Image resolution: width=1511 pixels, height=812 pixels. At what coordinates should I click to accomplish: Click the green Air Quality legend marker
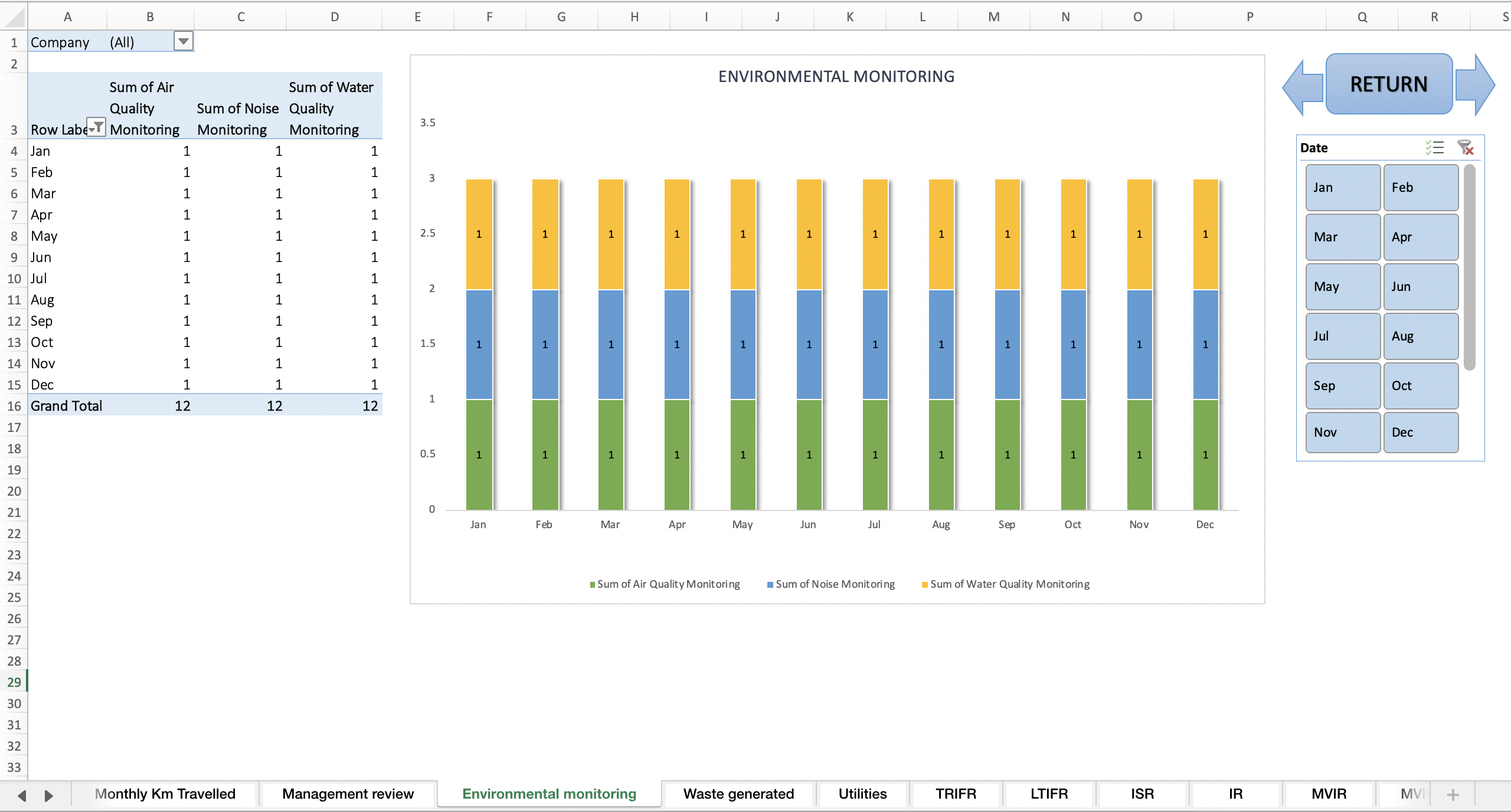[591, 584]
